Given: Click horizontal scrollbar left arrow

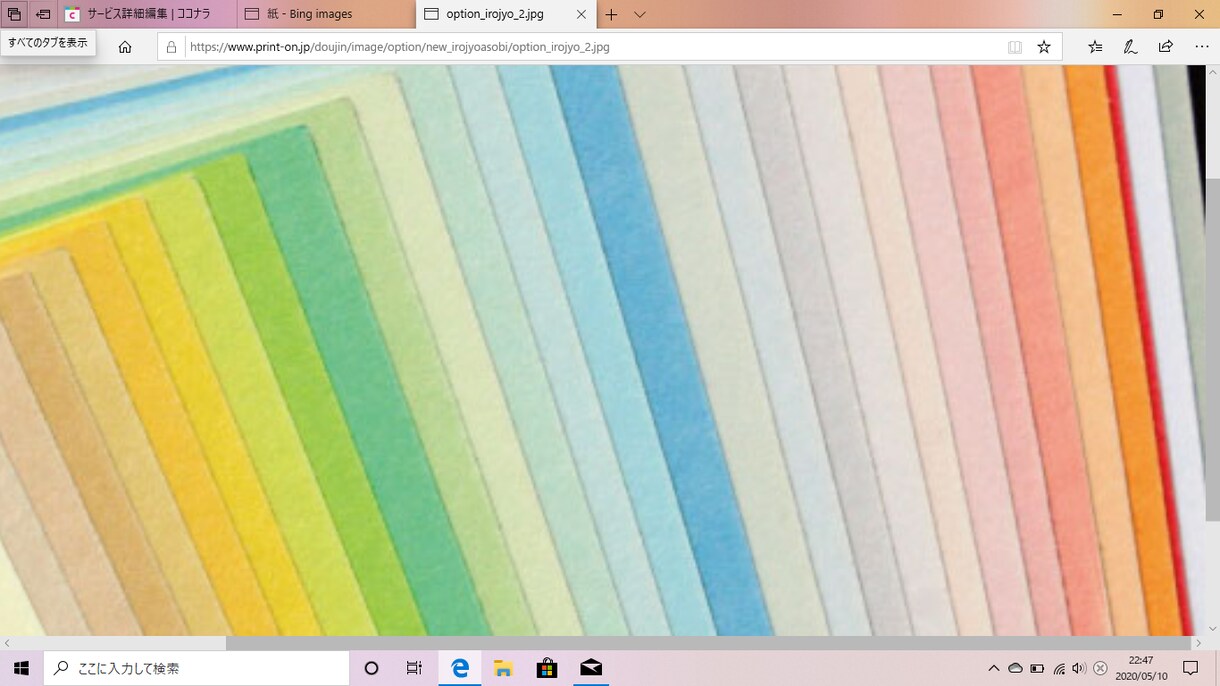Looking at the screenshot, I should pos(6,643).
